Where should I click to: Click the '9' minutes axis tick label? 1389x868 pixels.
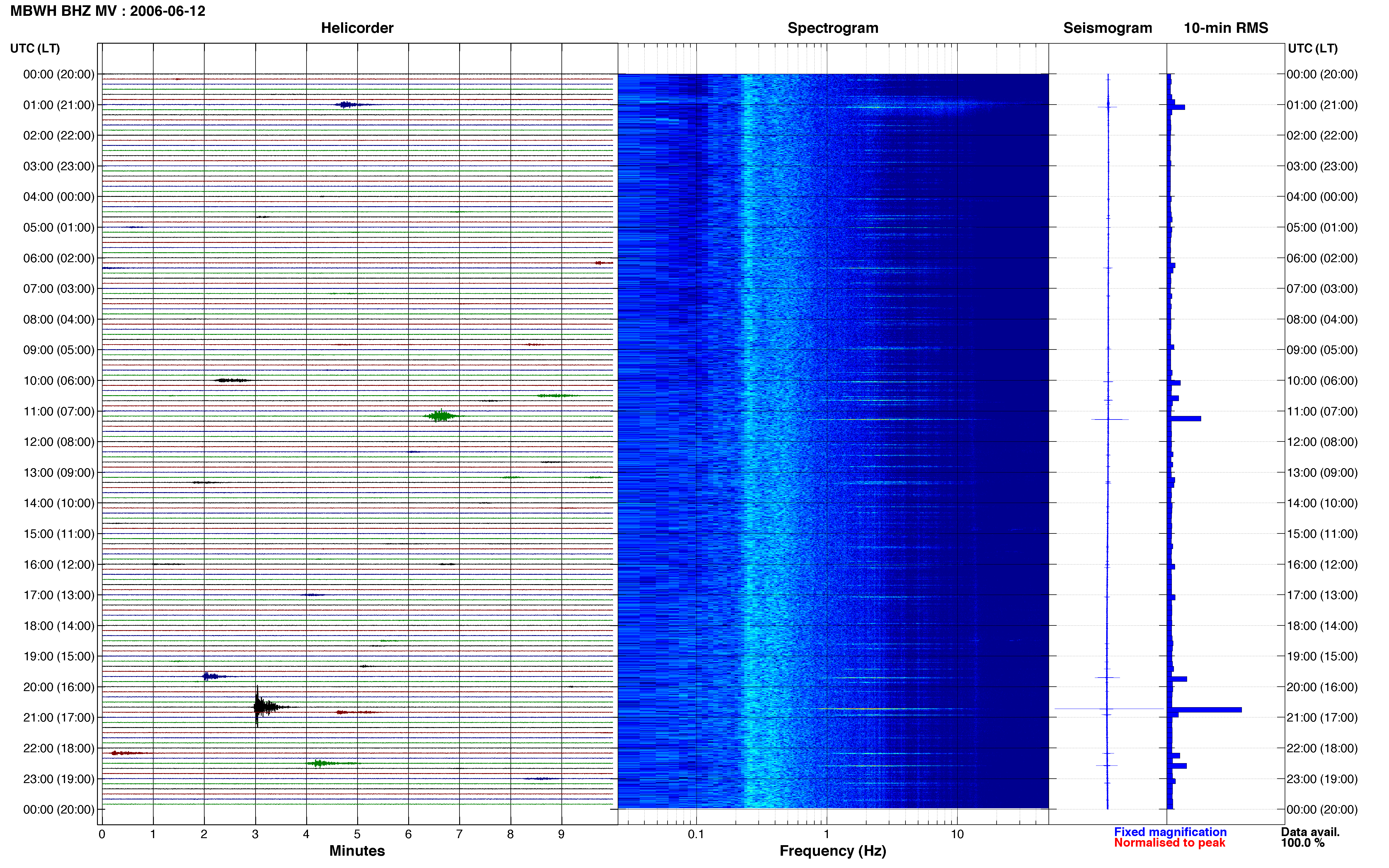tap(561, 833)
